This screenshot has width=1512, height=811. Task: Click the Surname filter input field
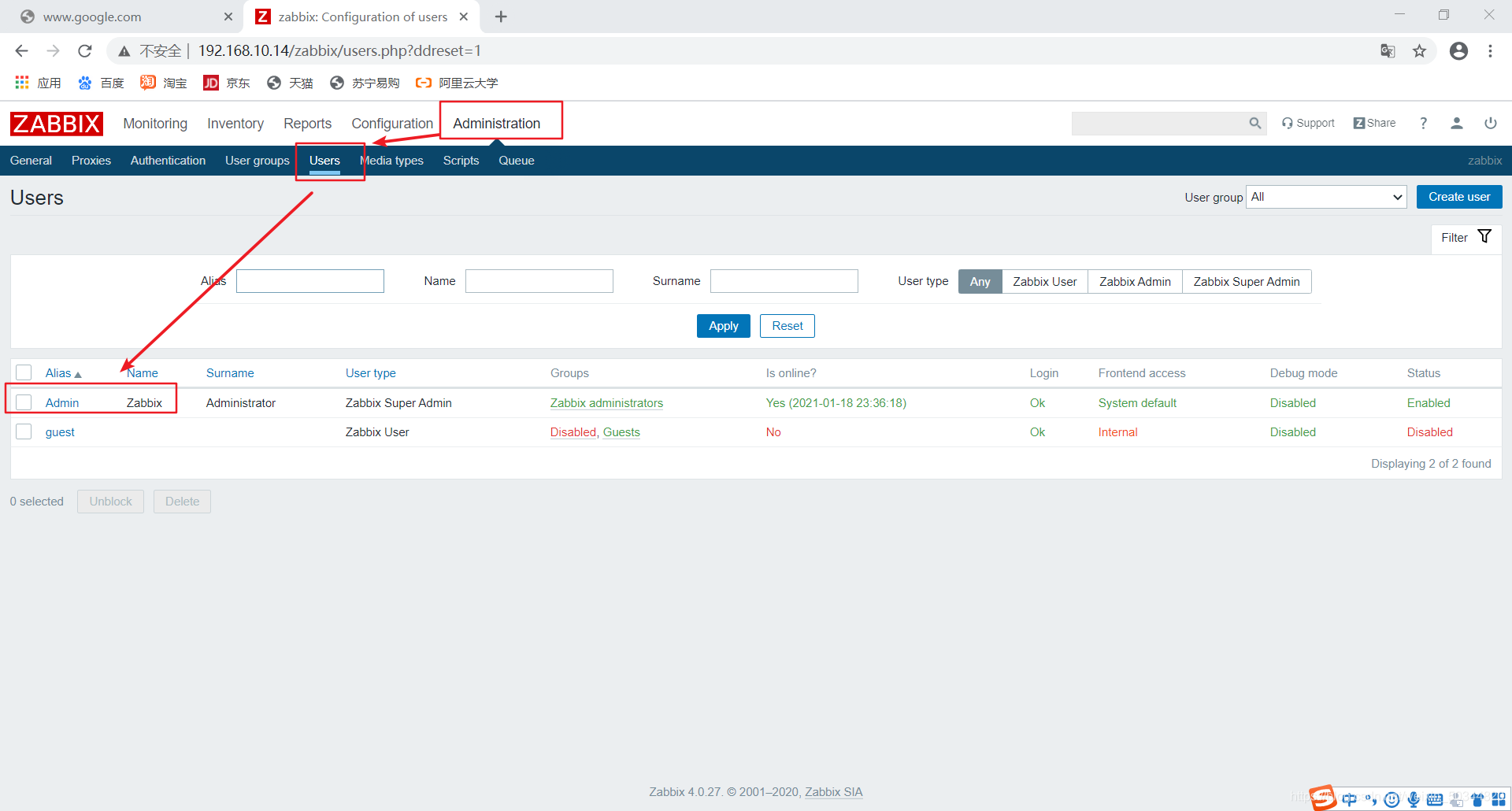[x=784, y=281]
